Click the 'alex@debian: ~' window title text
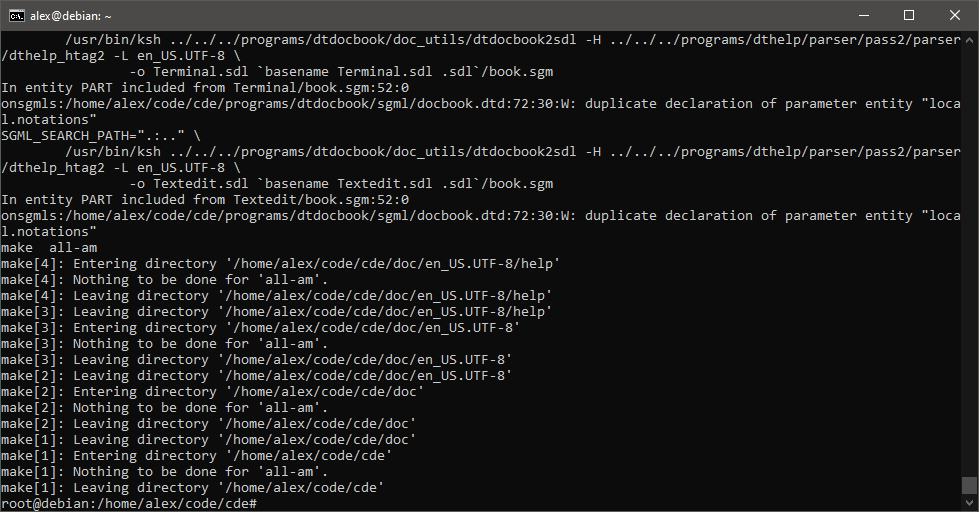The height and width of the screenshot is (512, 979). pyautogui.click(x=72, y=16)
